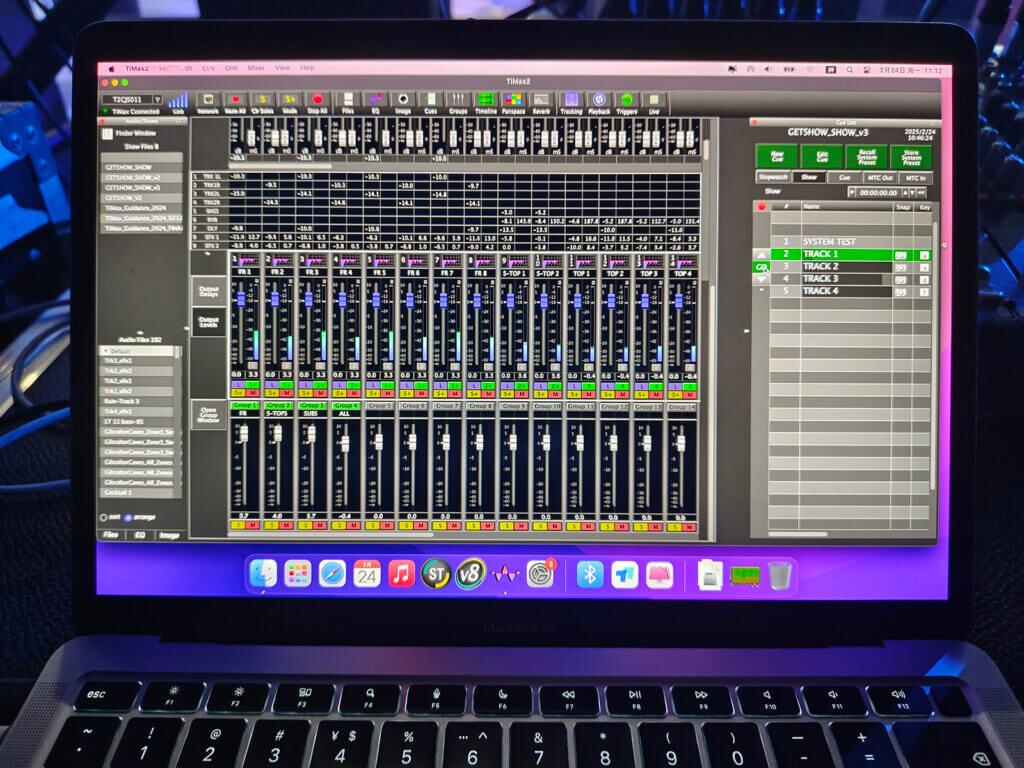Mute the Group 4 ALL strip

[355, 526]
